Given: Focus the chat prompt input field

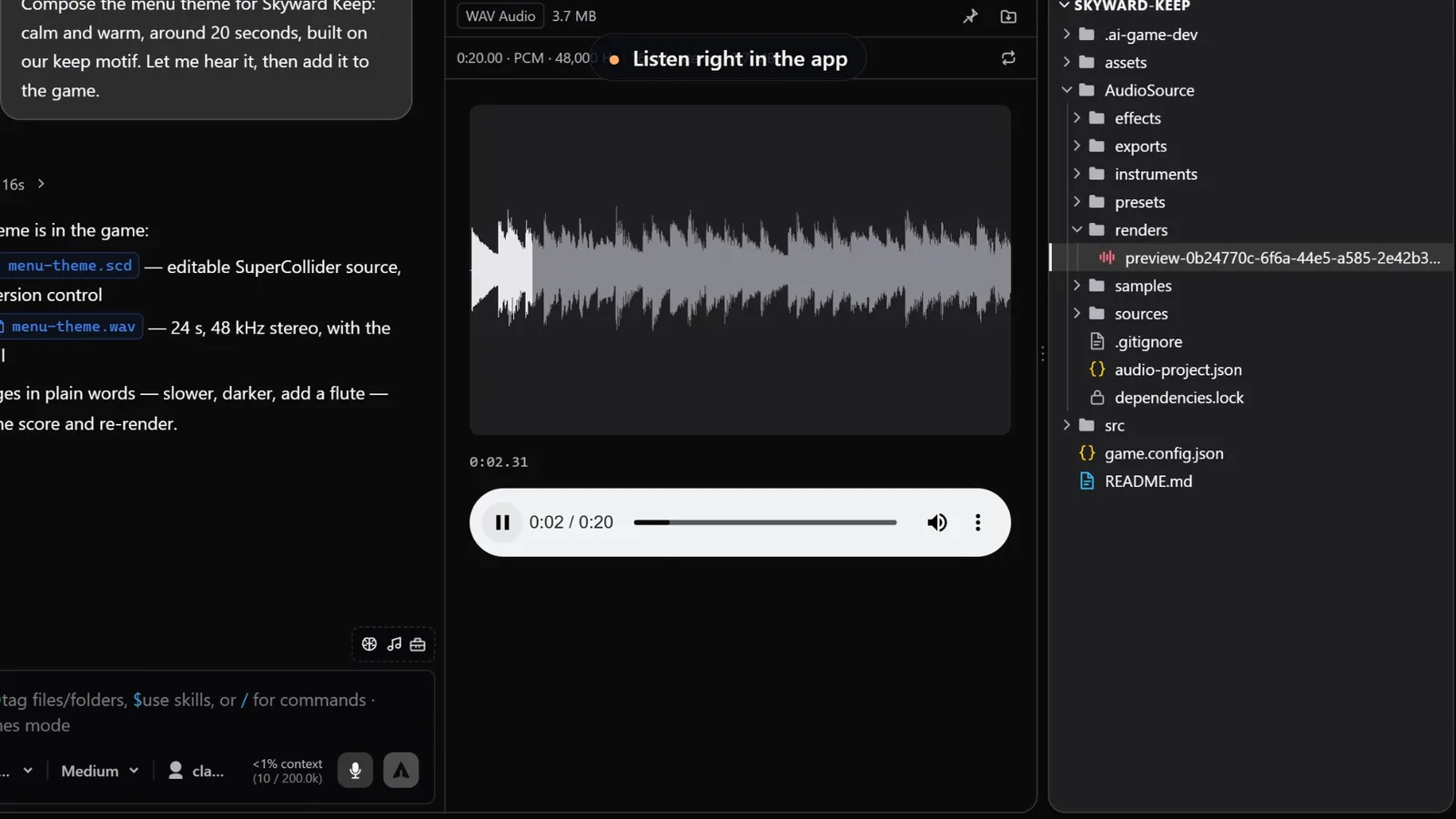Looking at the screenshot, I should pos(215,713).
